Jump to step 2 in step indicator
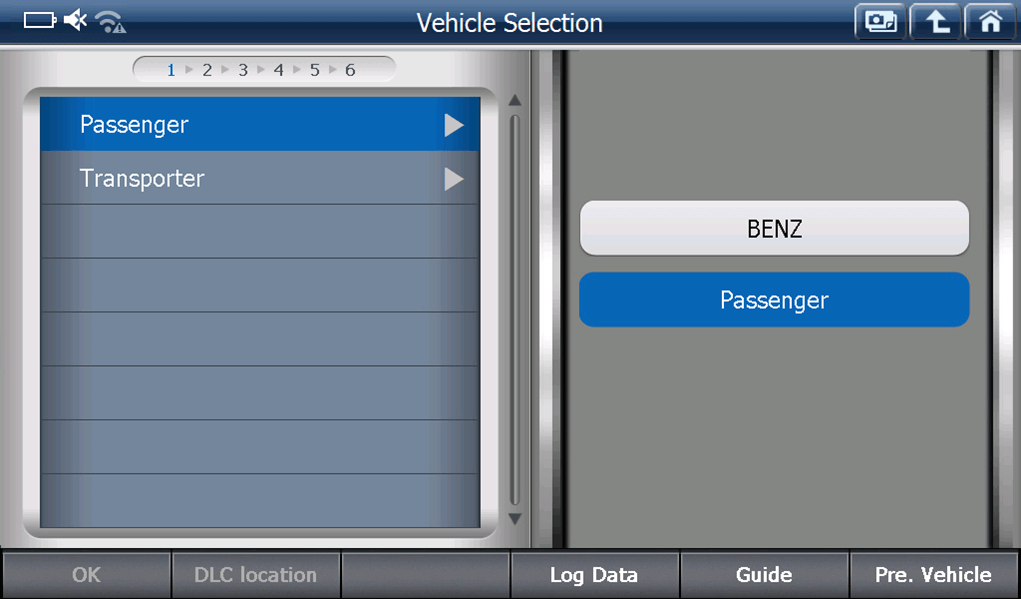Screen dimensions: 1021x599 pos(207,70)
